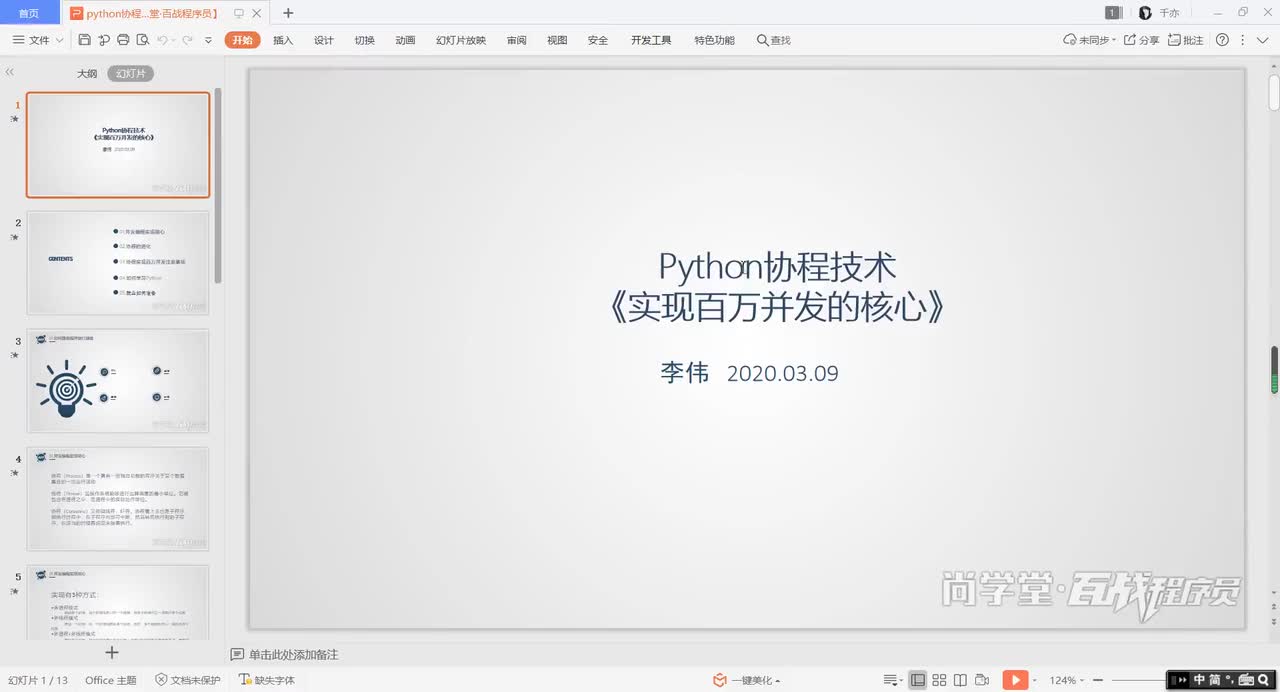This screenshot has height=692, width=1280.
Task: Add a new tab with plus button
Action: coord(288,13)
